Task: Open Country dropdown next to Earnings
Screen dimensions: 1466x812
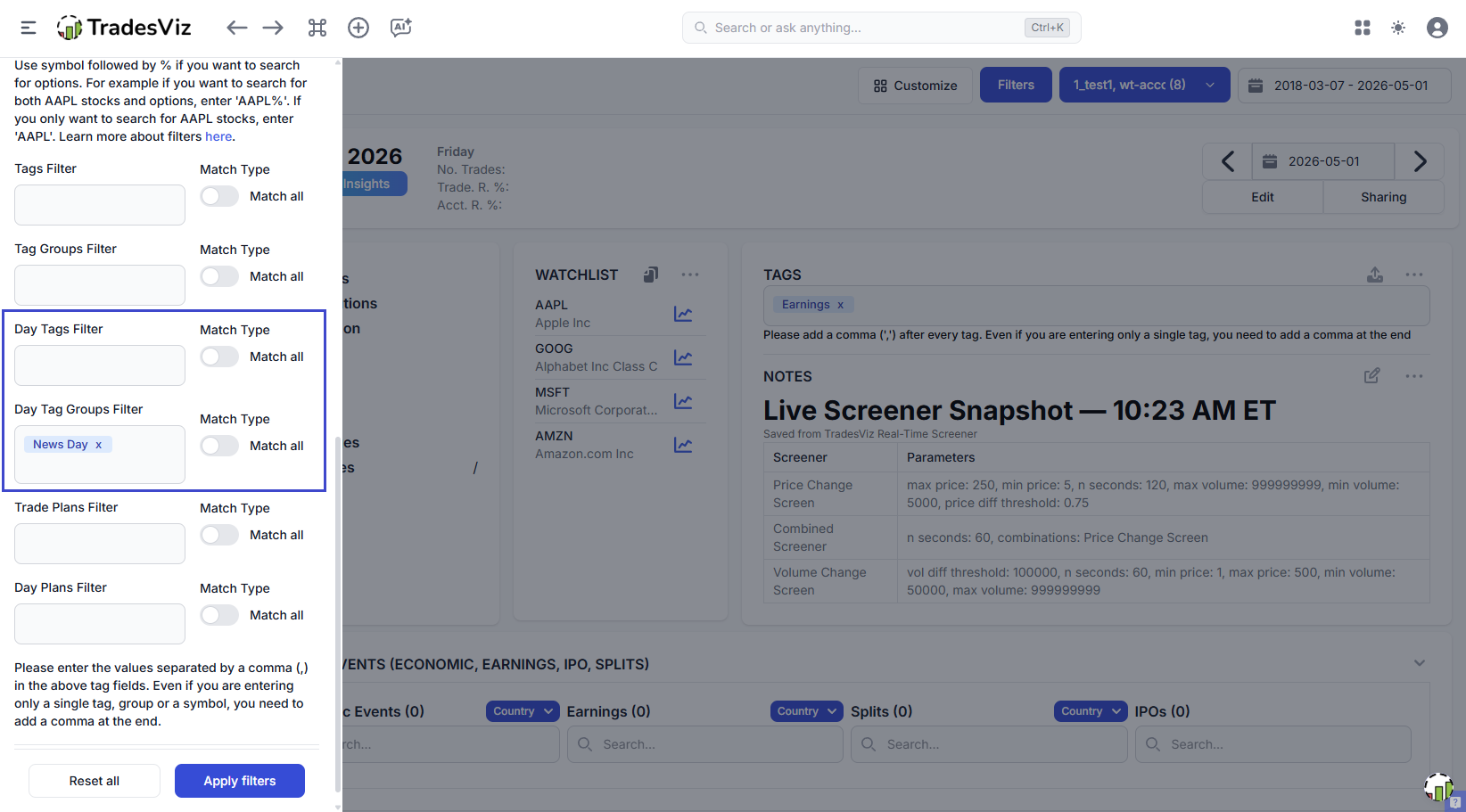Action: pyautogui.click(x=523, y=711)
